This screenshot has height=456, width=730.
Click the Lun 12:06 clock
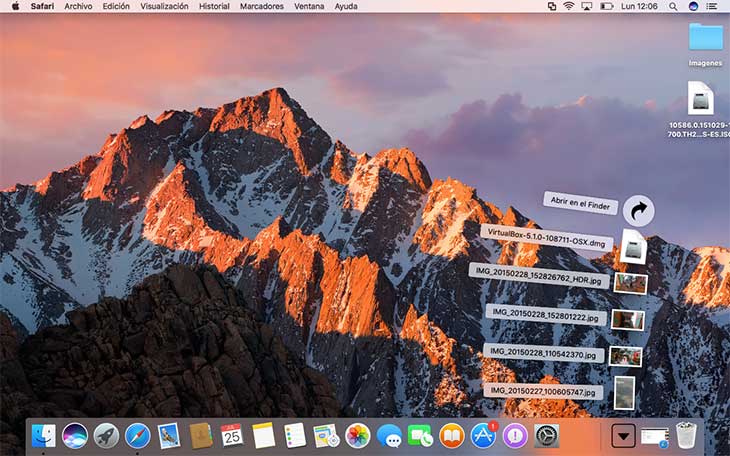[x=639, y=6]
